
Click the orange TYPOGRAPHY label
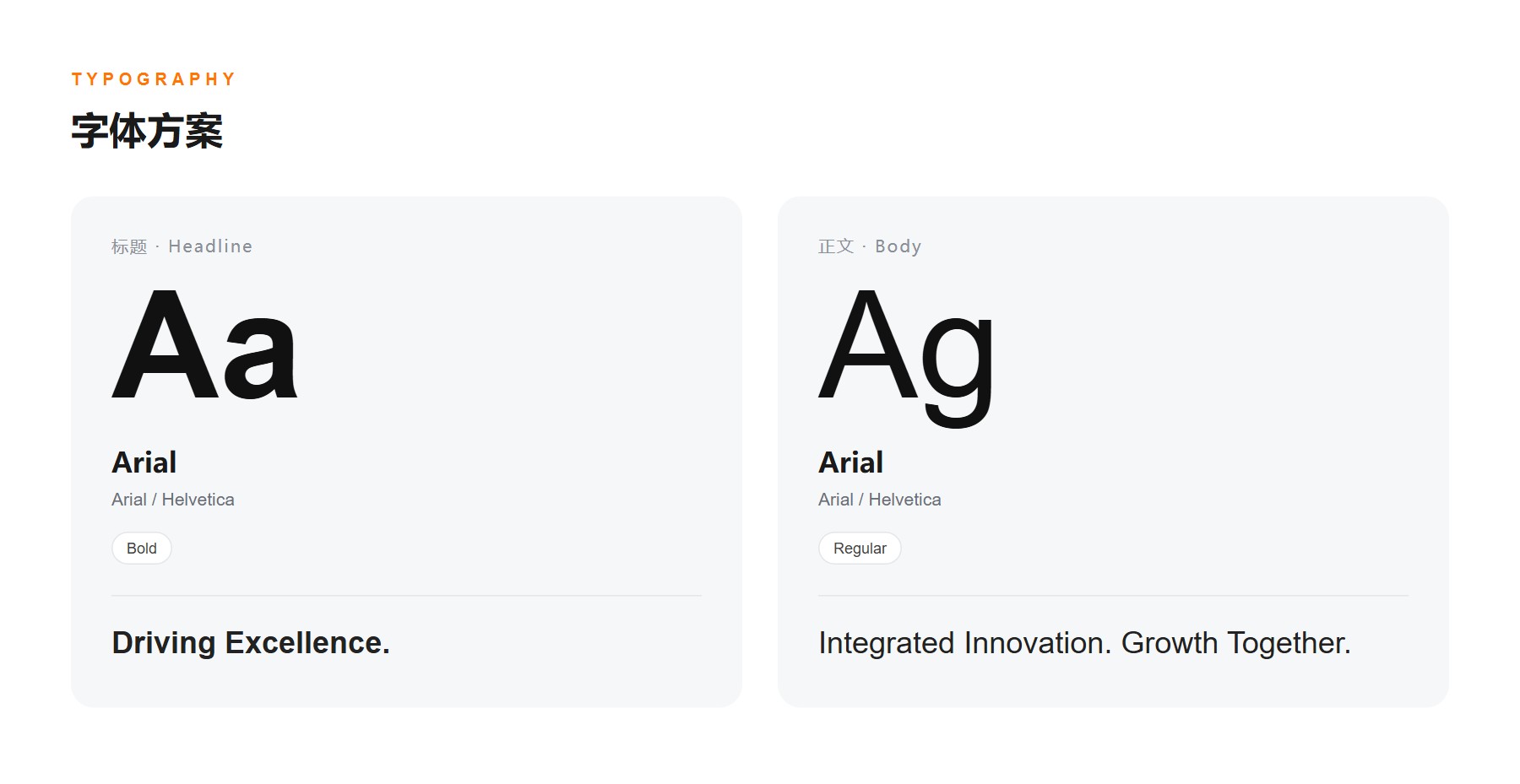coord(153,79)
